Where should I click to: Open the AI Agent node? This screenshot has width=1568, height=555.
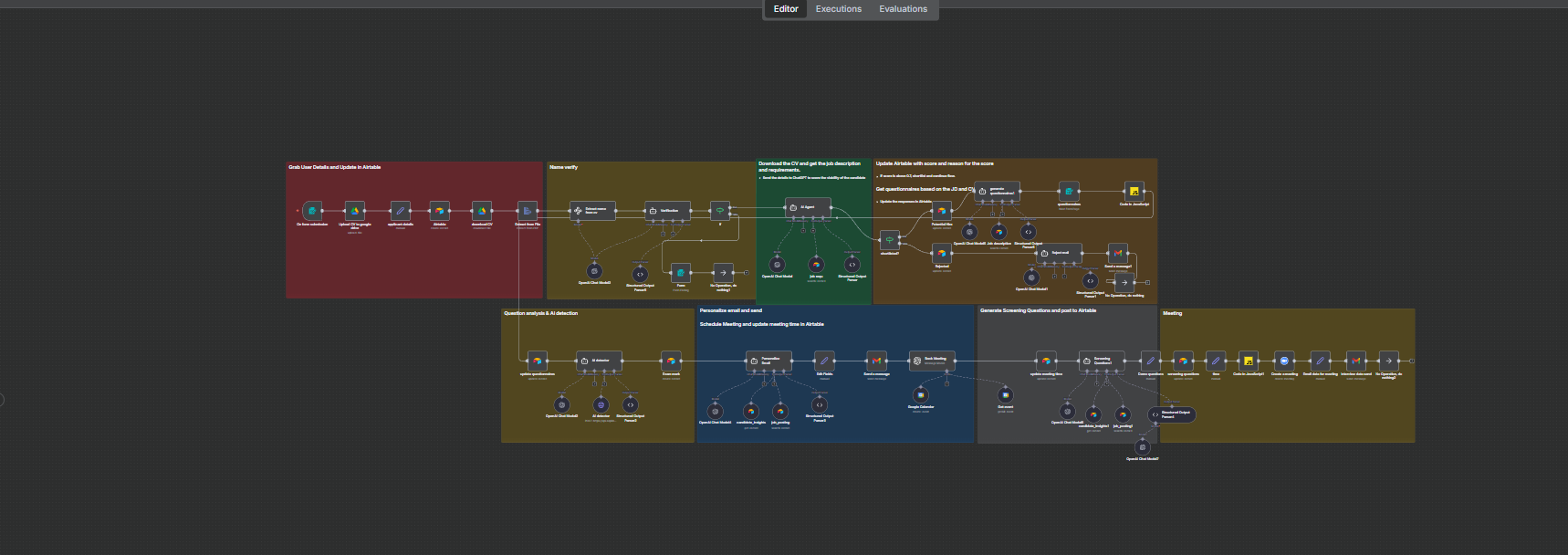tap(808, 208)
